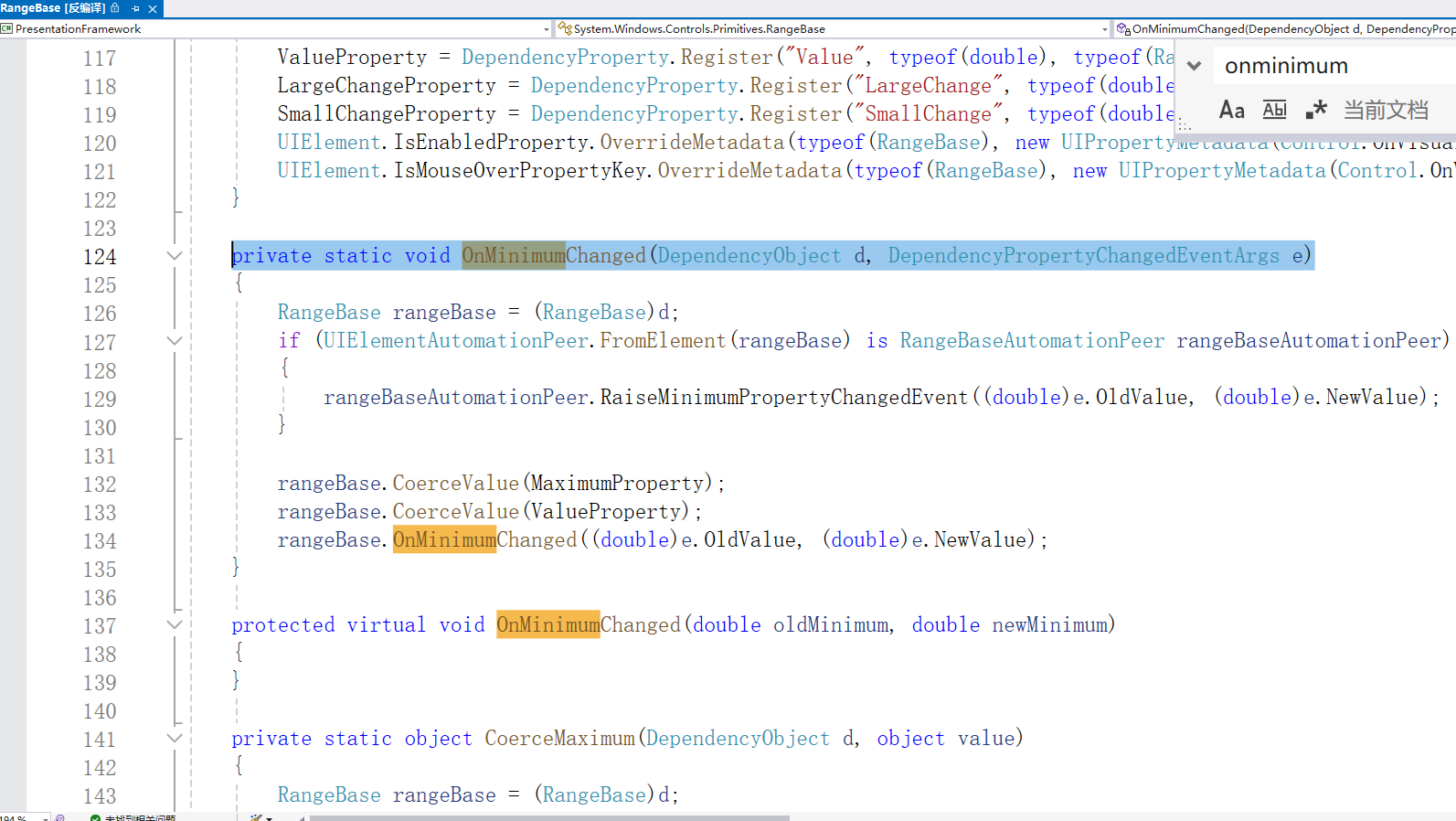Image resolution: width=1456 pixels, height=821 pixels.
Task: Collapse the virtual OnMinimumChanged method at line 137
Action: click(175, 625)
